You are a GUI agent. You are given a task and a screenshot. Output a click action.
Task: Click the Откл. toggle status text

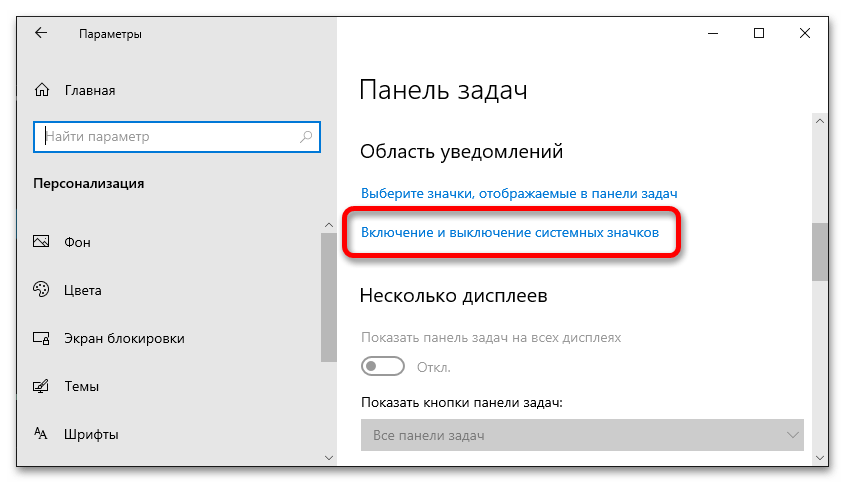[x=434, y=368]
